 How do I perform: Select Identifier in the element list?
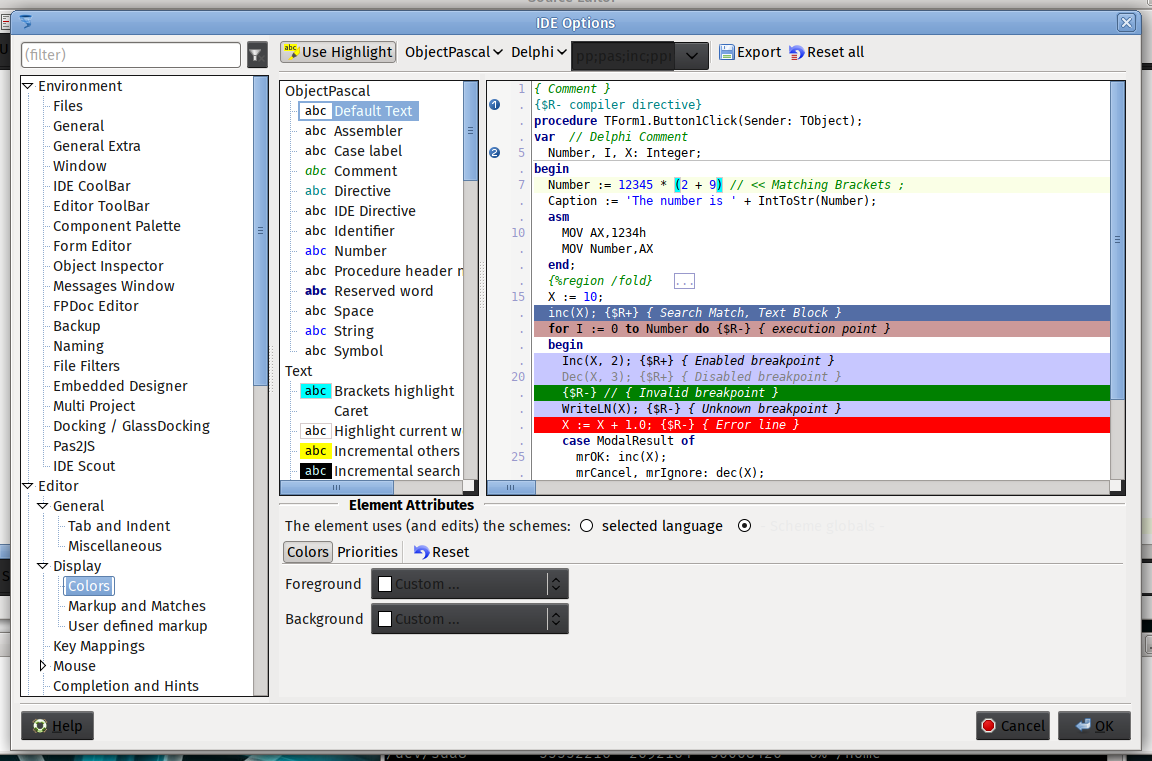[x=364, y=231]
